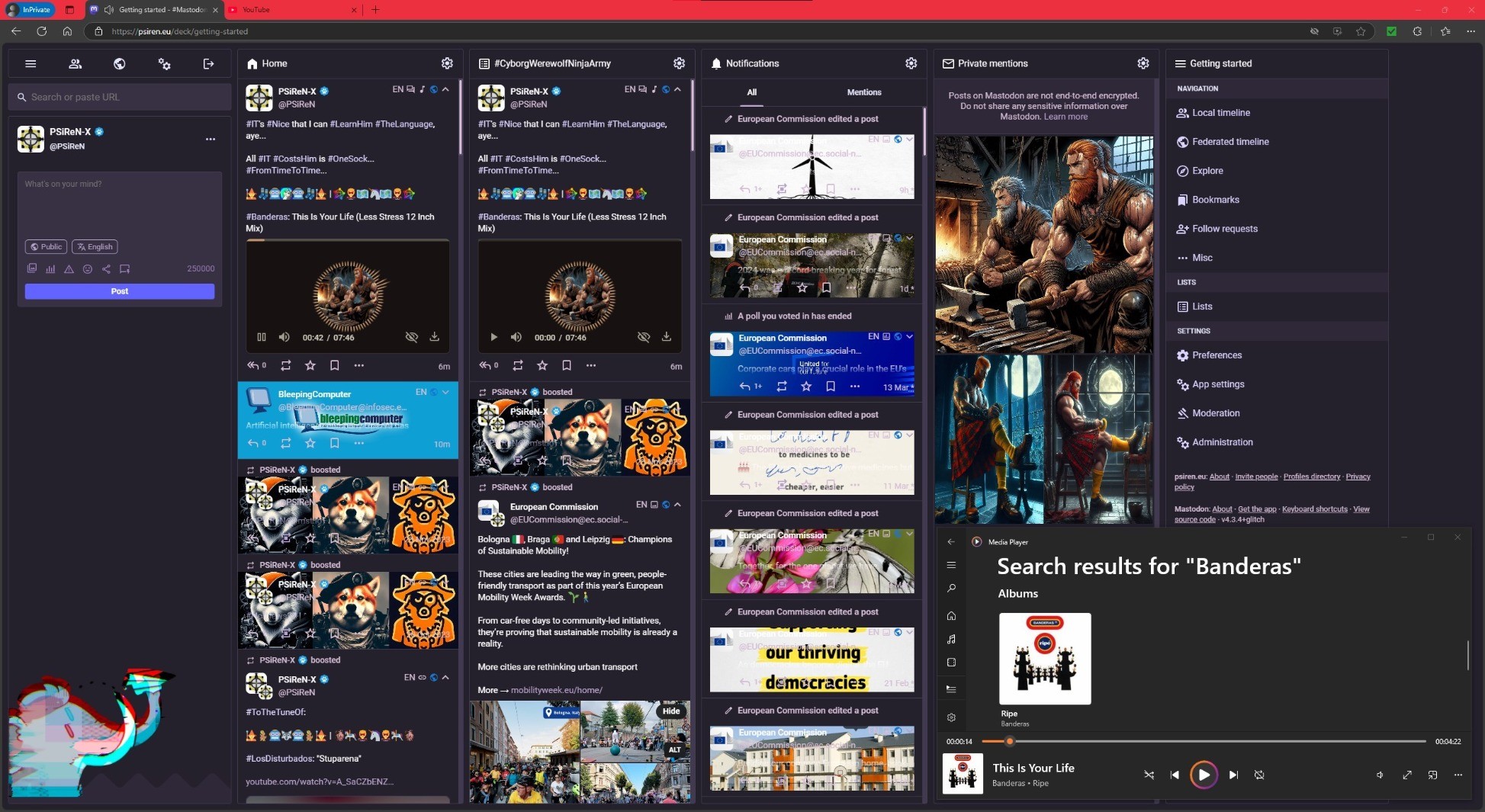Toggle Media Player mini player mode
This screenshot has width=1485, height=812.
point(1433,775)
